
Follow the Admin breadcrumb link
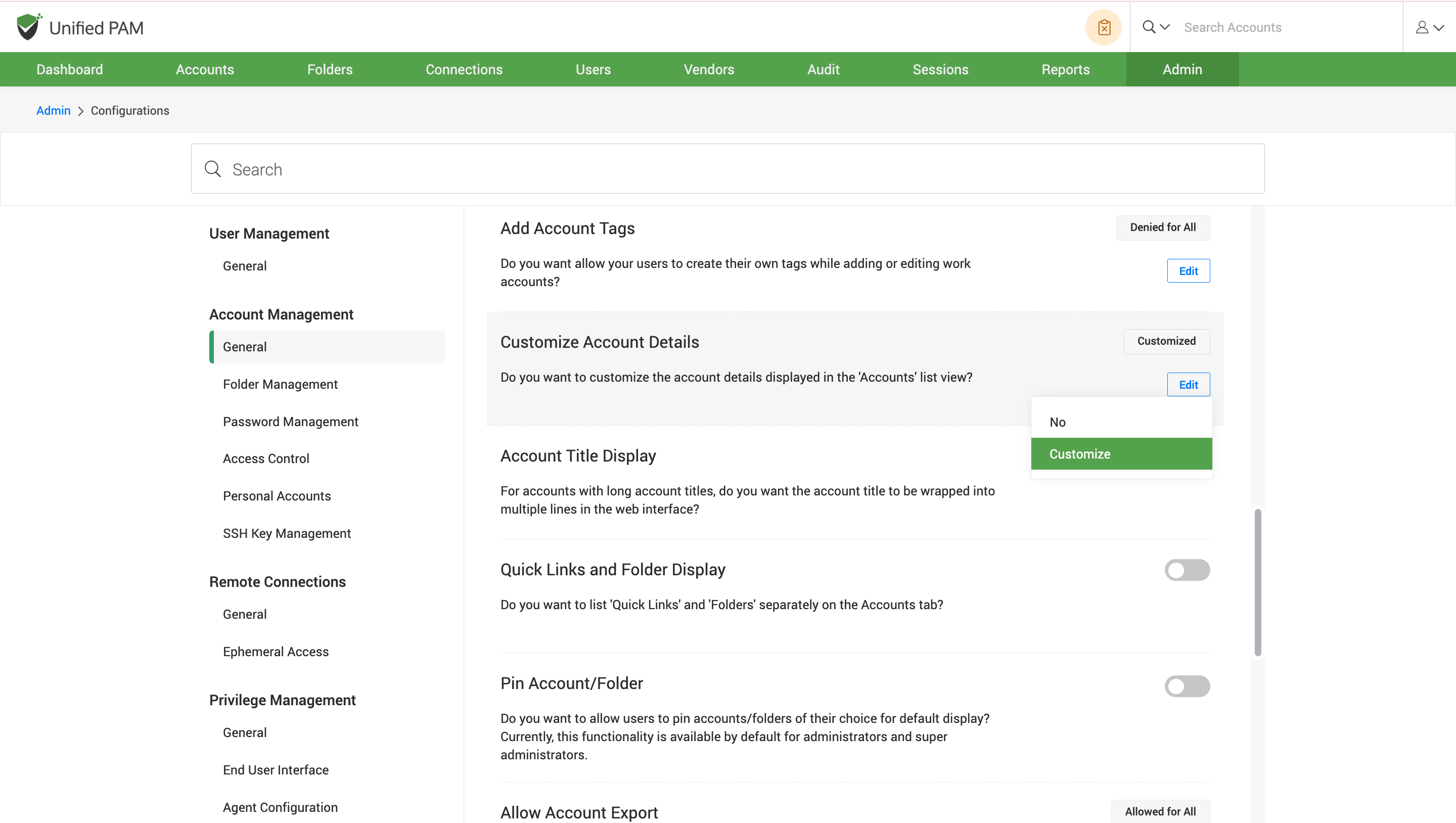[53, 111]
